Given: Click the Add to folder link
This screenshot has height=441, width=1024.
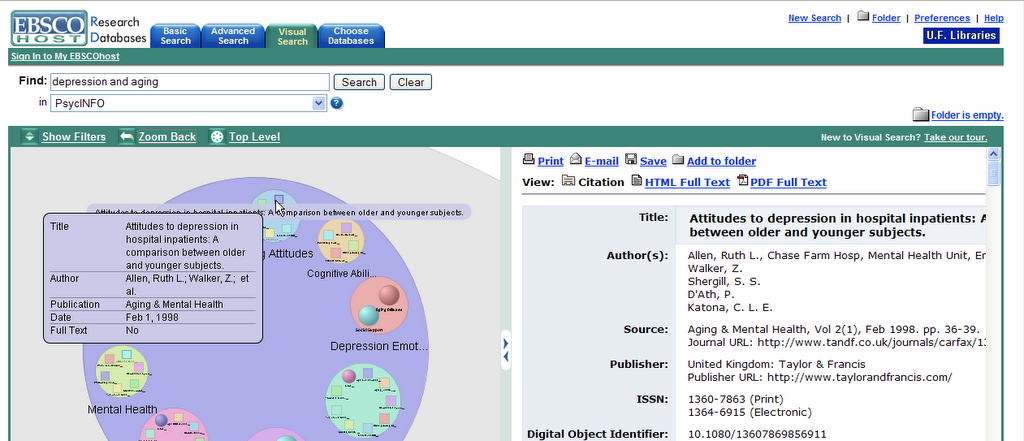Looking at the screenshot, I should pyautogui.click(x=722, y=161).
